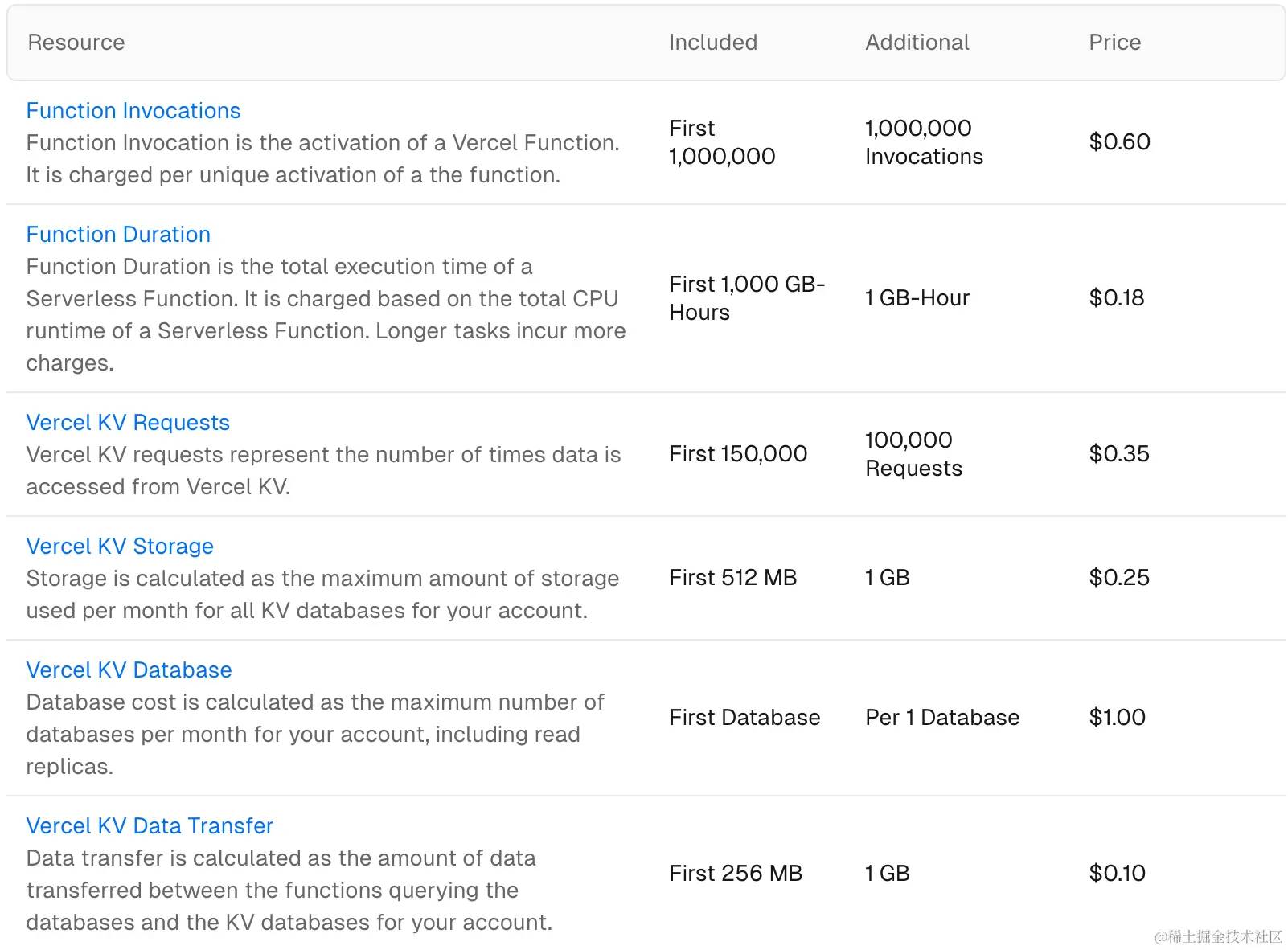Image resolution: width=1288 pixels, height=950 pixels.
Task: Select the $0.35 KV Requests price
Action: [1119, 454]
